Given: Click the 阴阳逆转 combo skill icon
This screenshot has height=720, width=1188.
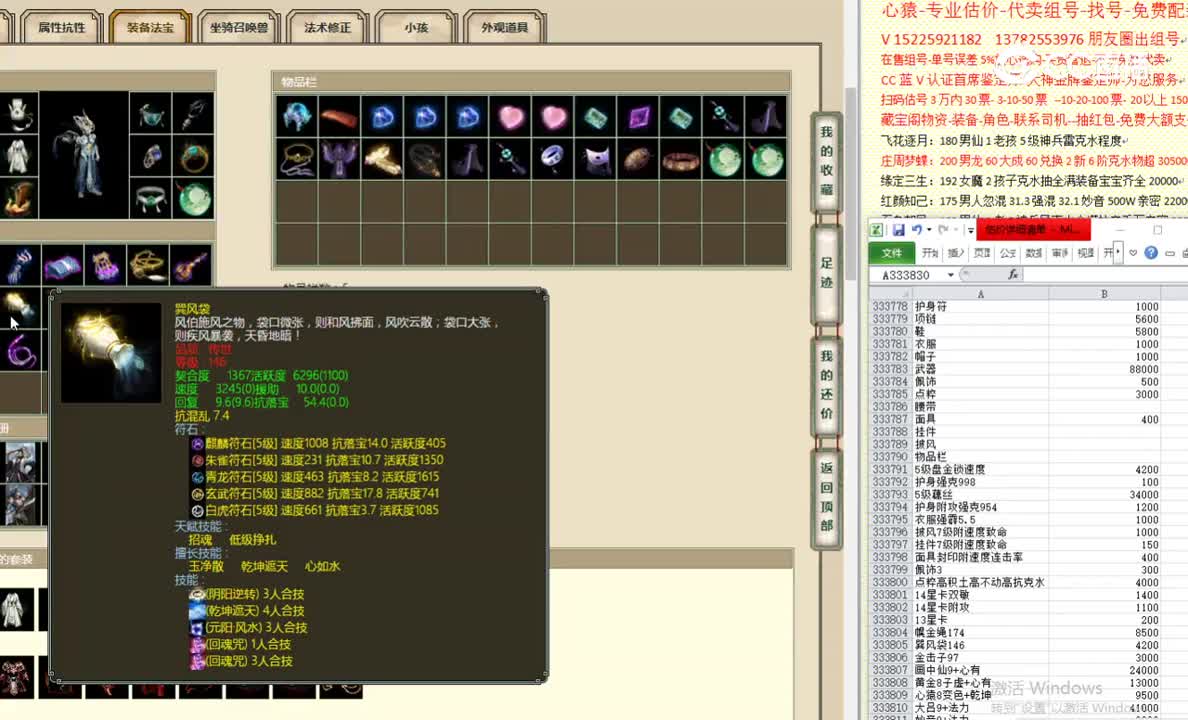Looking at the screenshot, I should [x=197, y=593].
